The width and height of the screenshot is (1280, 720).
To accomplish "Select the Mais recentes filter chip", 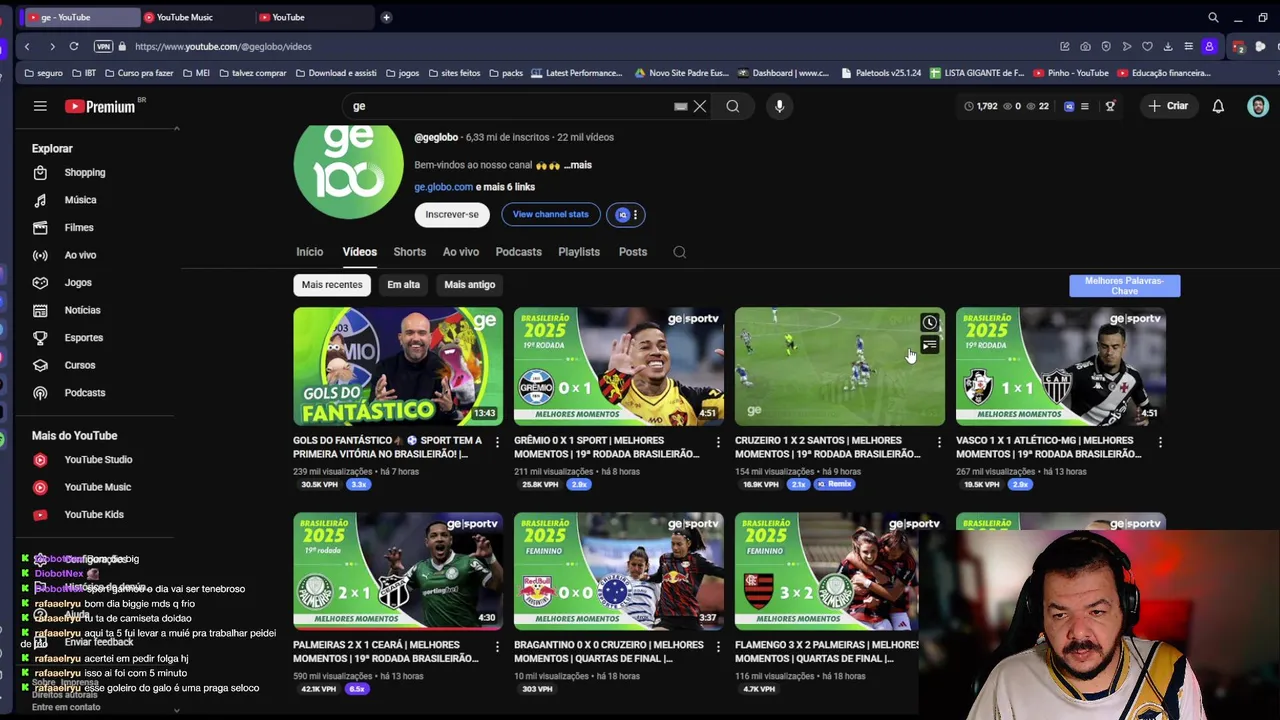I will (x=332, y=285).
